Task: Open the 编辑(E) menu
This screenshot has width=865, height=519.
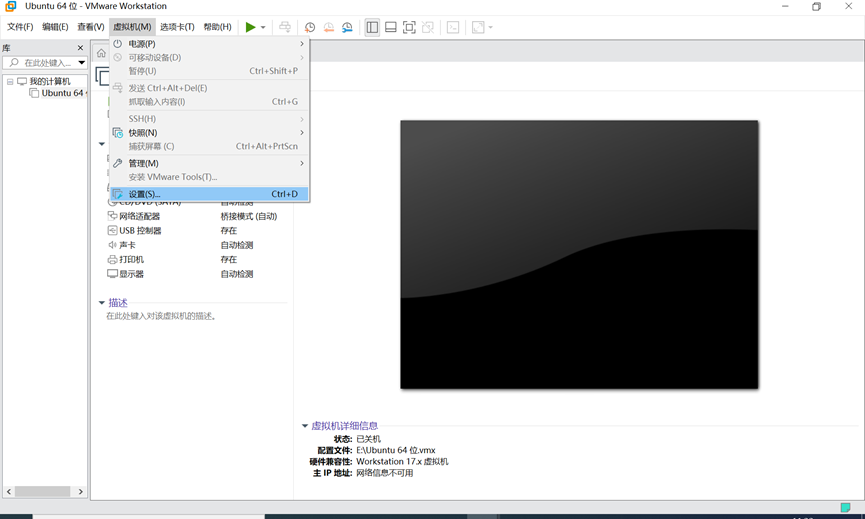Action: pos(55,27)
